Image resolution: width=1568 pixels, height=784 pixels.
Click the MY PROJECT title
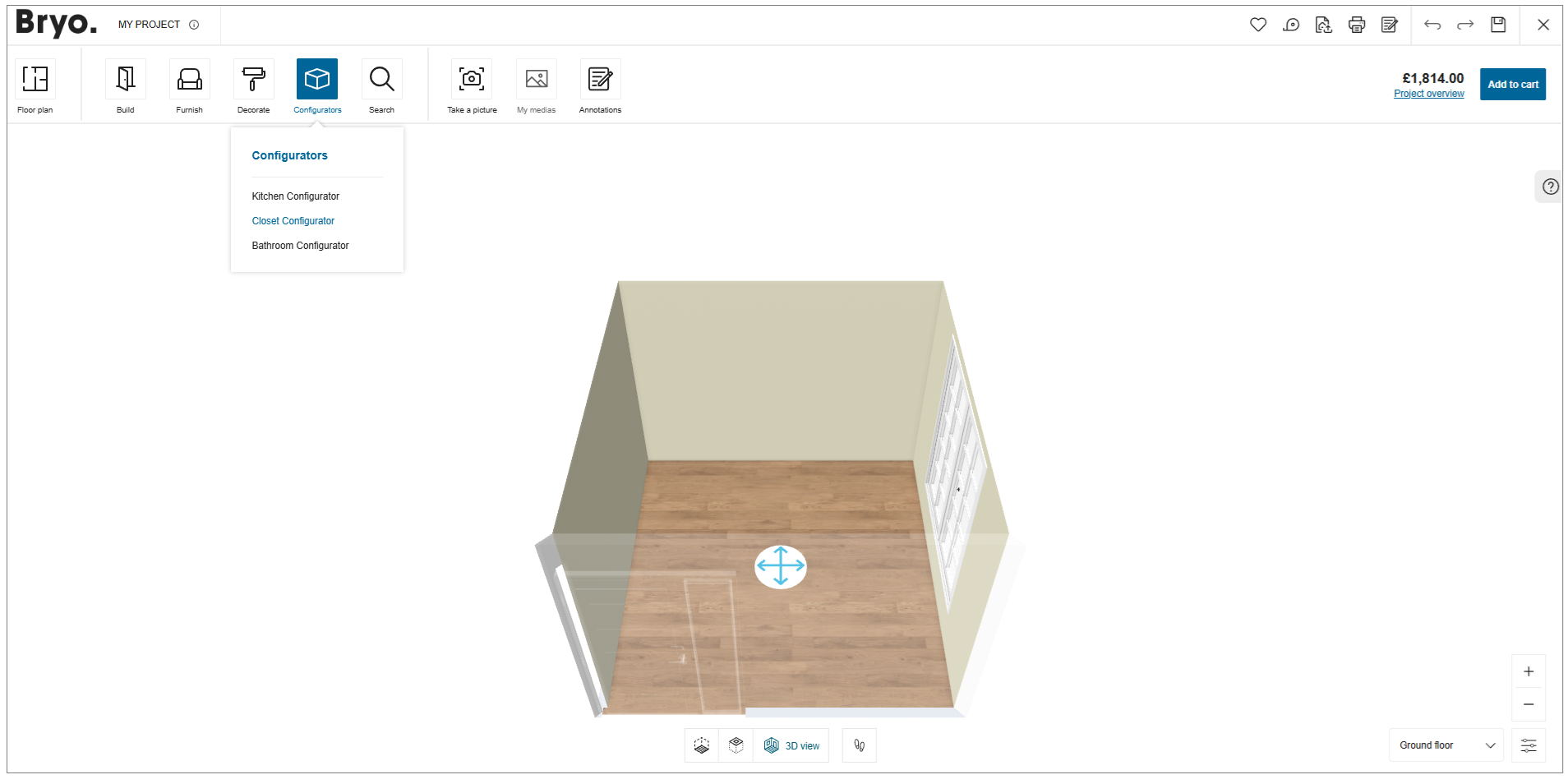click(x=149, y=25)
